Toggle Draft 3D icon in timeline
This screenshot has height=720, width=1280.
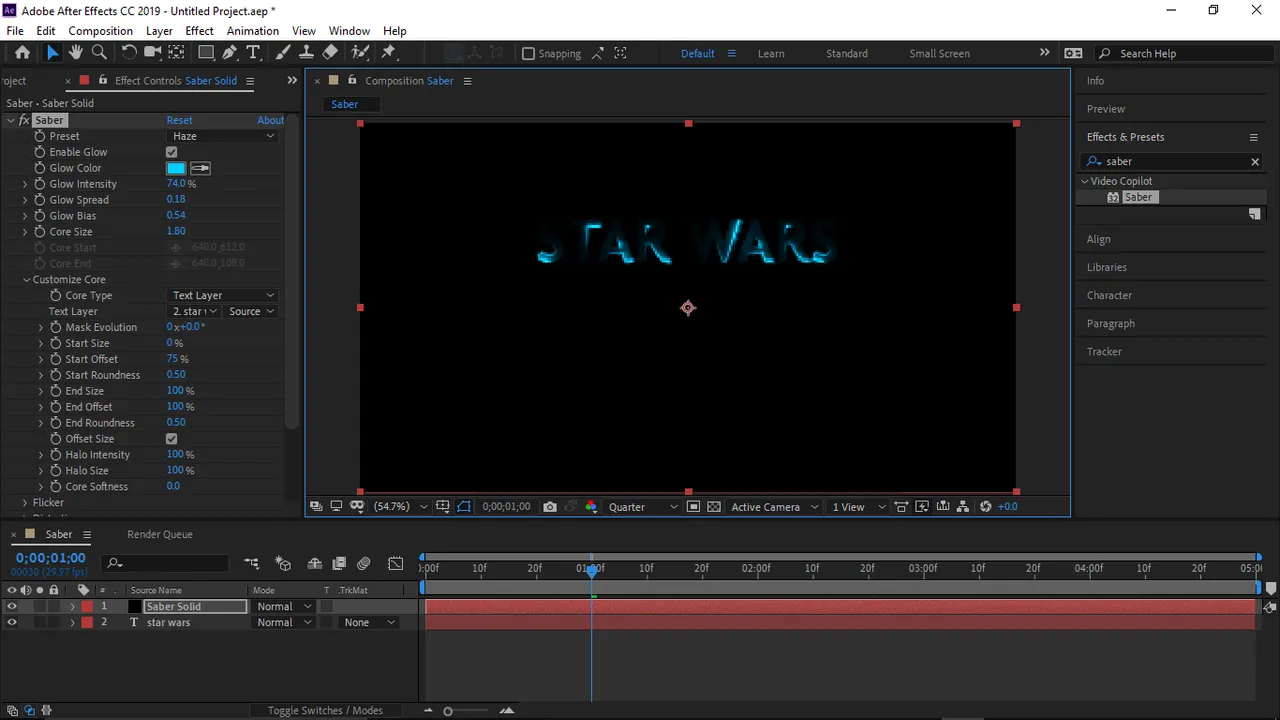point(283,564)
